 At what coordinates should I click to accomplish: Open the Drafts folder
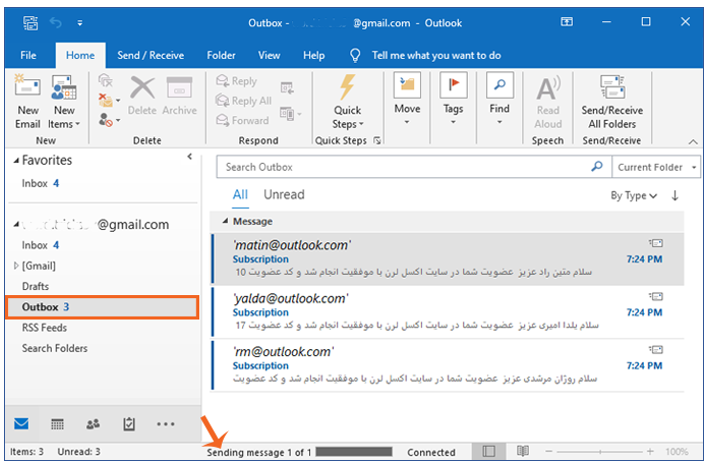pyautogui.click(x=35, y=286)
